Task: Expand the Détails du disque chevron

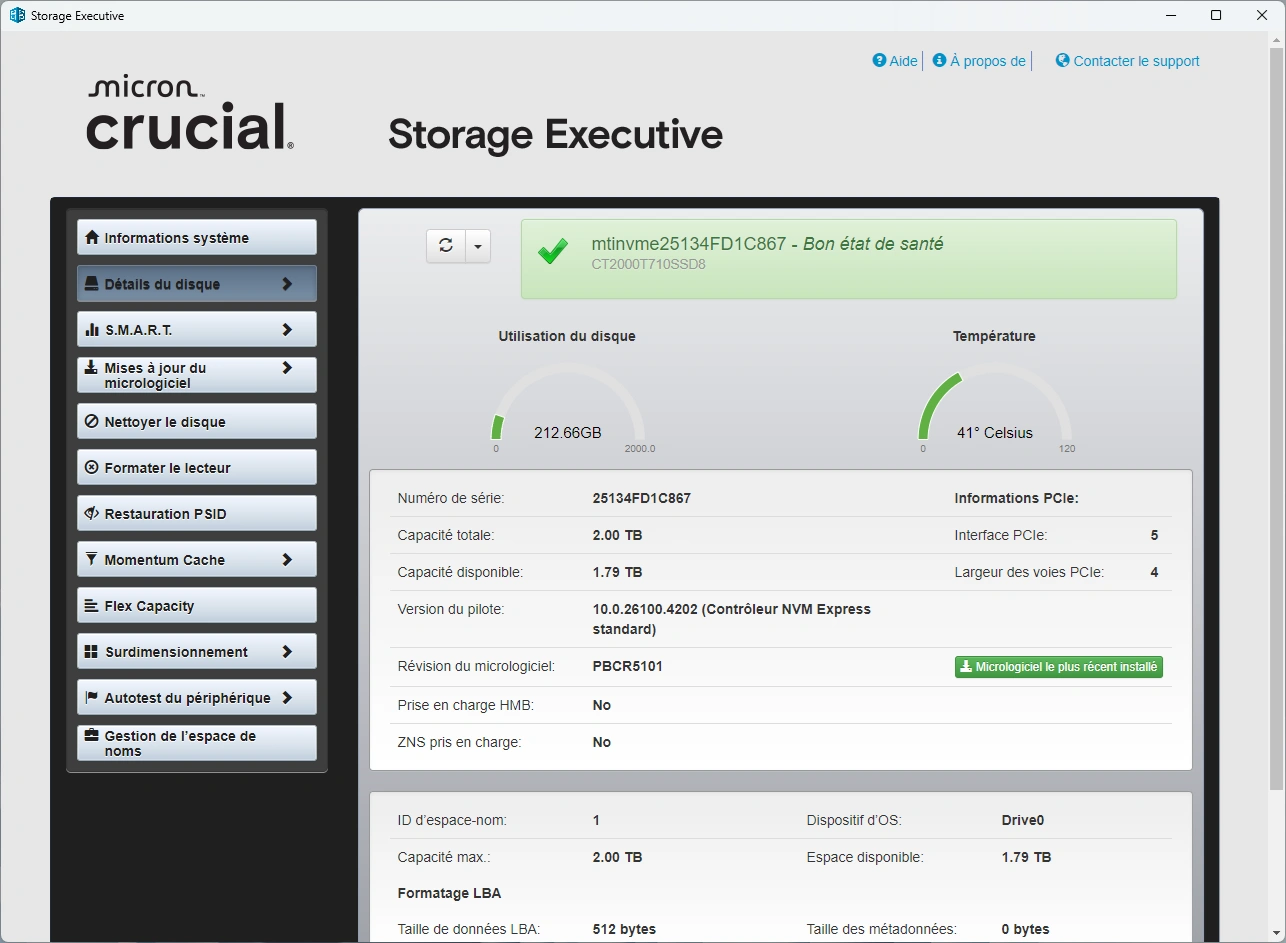Action: (287, 284)
